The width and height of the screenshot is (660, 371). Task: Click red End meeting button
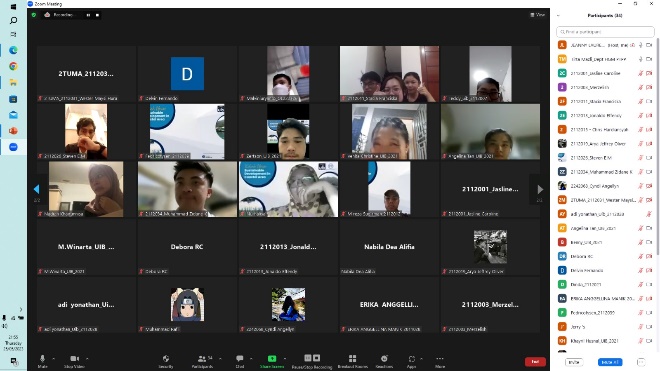click(535, 362)
